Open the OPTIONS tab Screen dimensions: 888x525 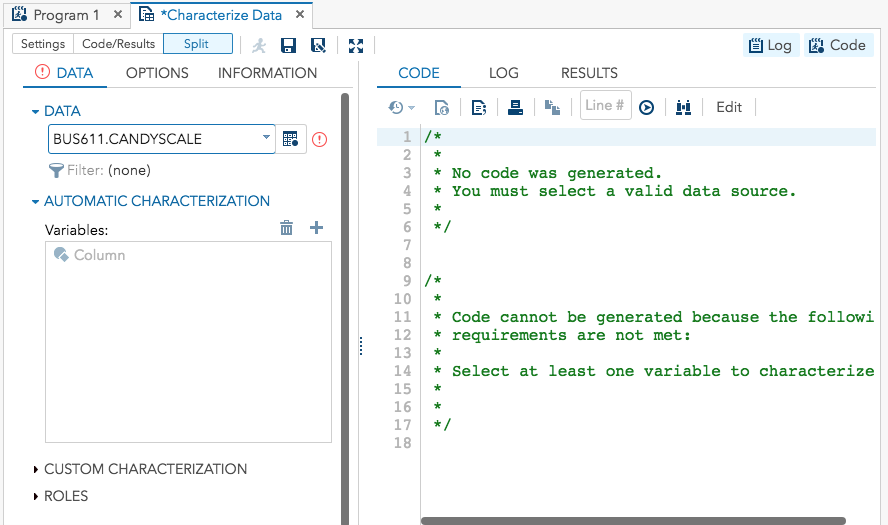click(x=157, y=73)
